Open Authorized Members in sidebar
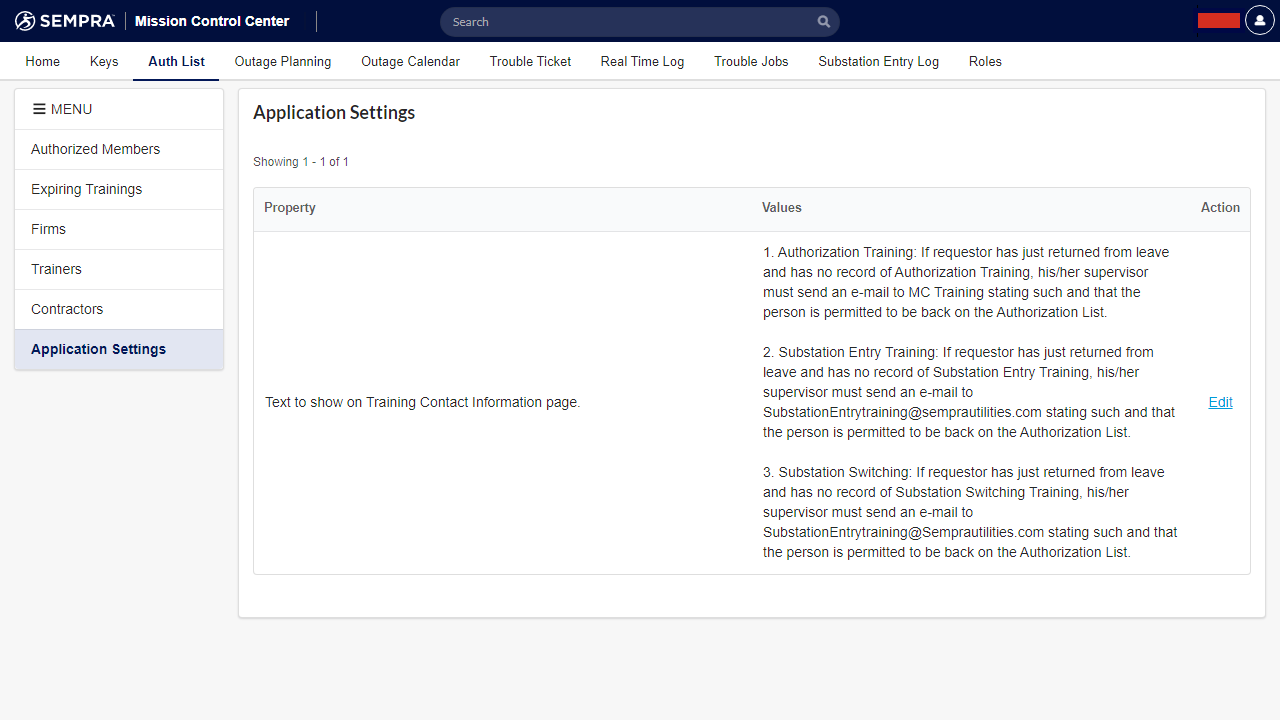 click(95, 149)
